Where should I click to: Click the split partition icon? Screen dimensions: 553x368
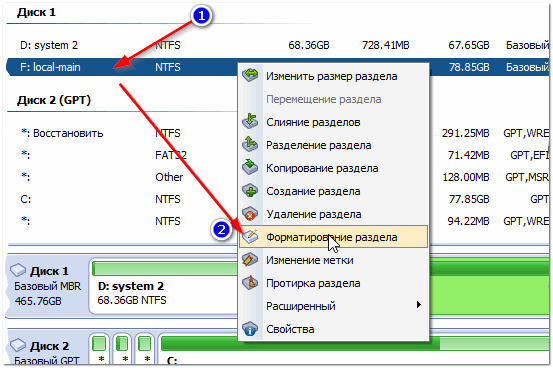250,144
